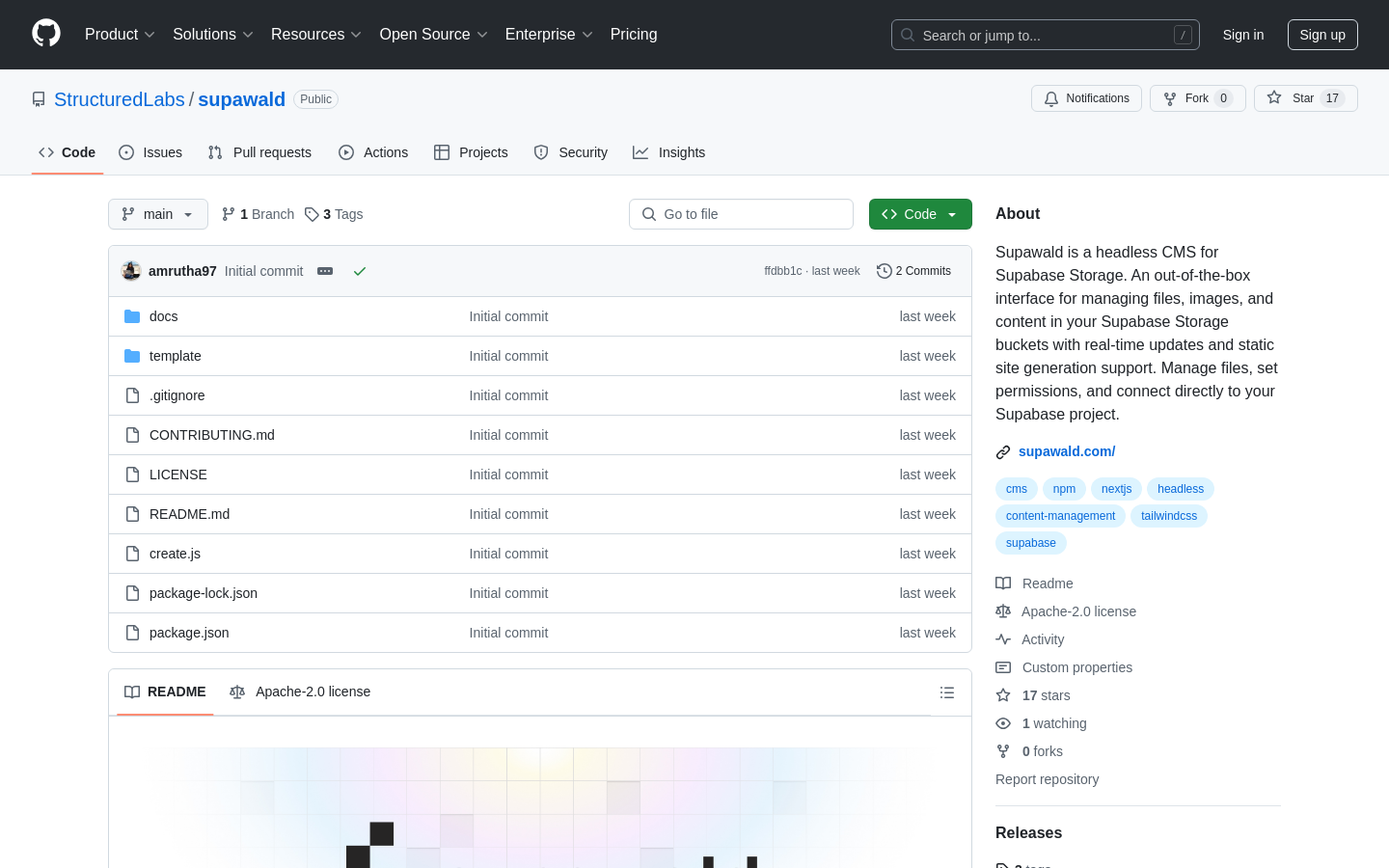
Task: Click the headless topic tag
Action: click(1181, 489)
